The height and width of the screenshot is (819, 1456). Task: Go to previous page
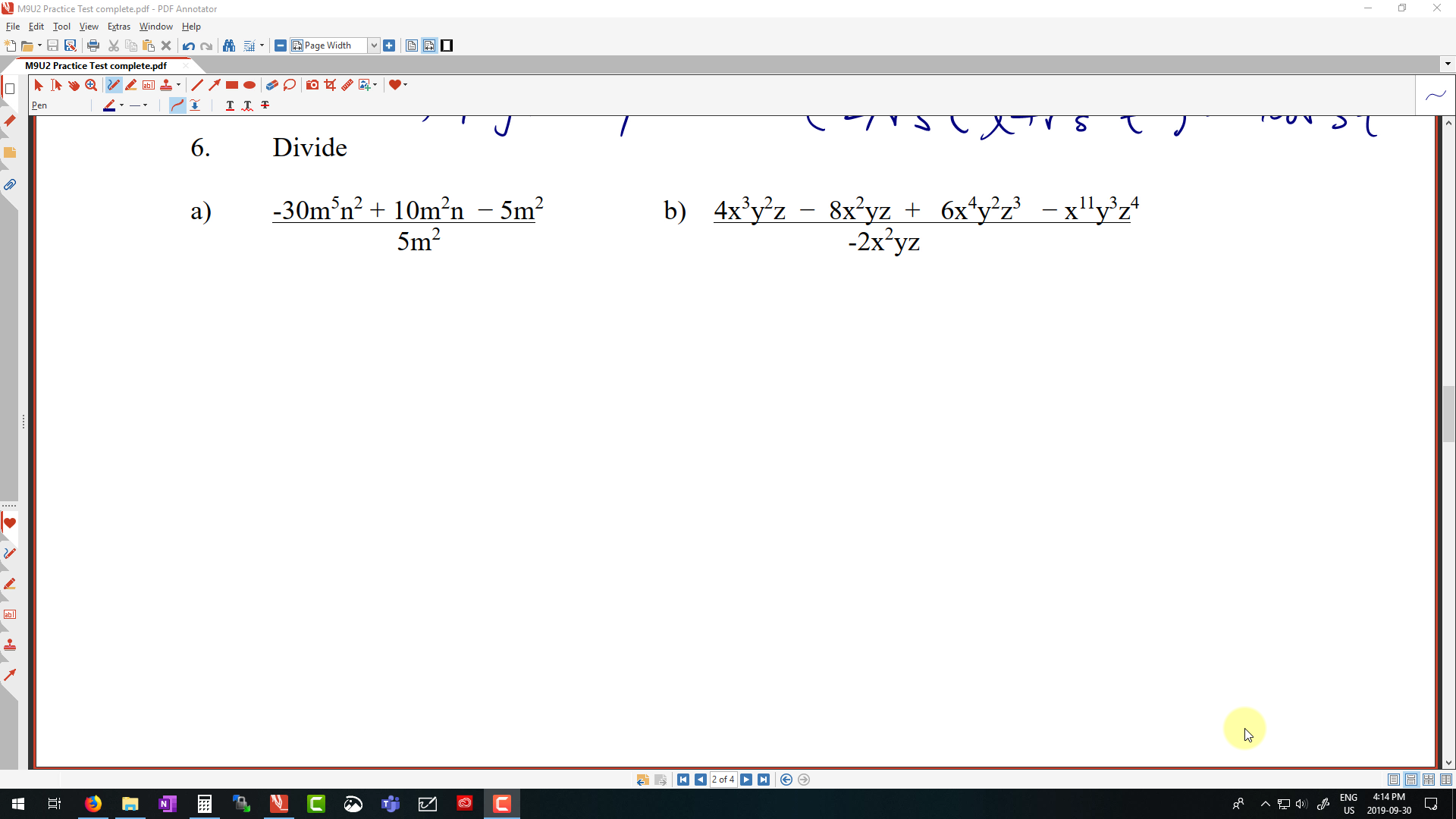click(x=701, y=780)
